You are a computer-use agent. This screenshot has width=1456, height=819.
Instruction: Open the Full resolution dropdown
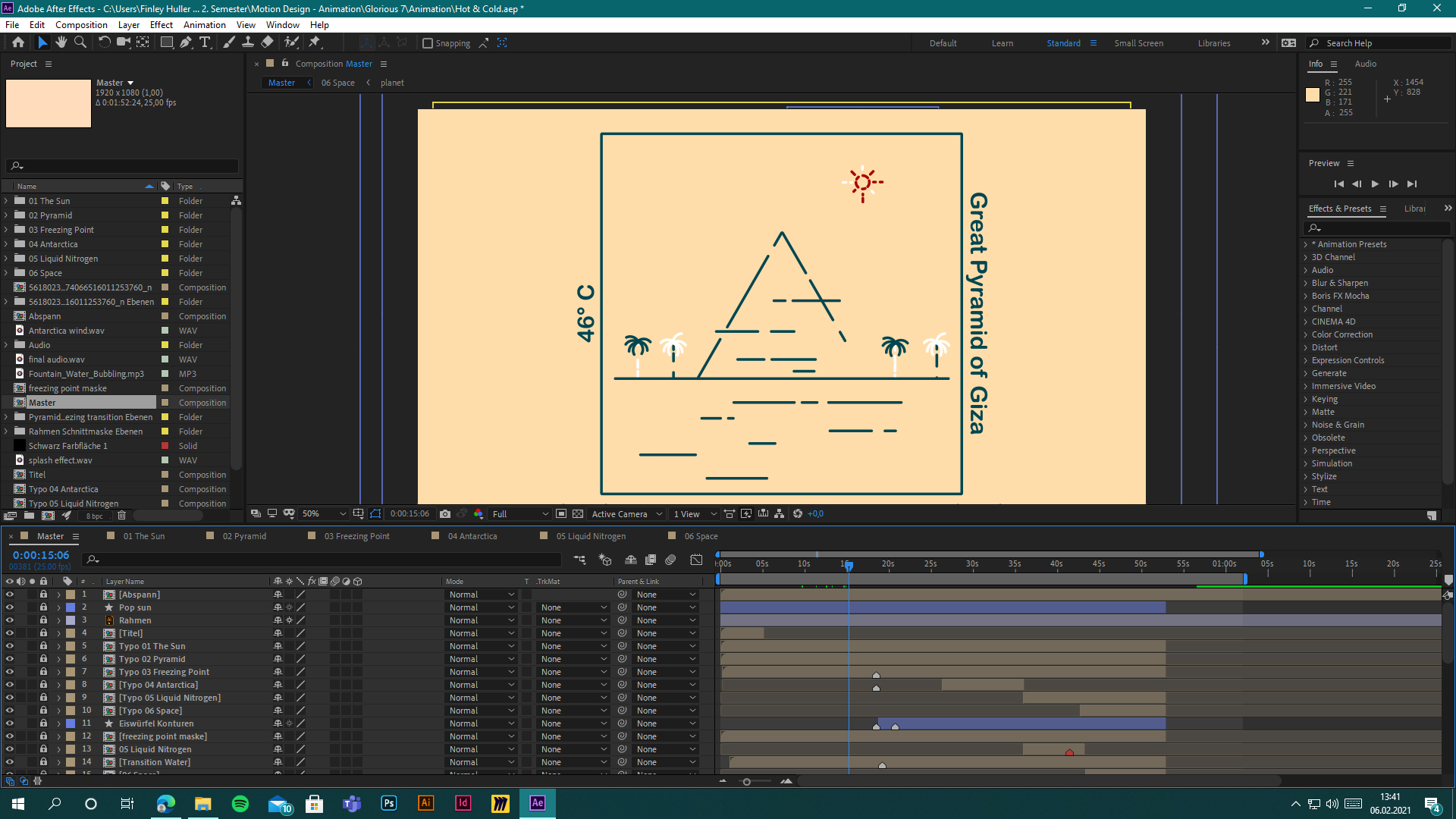click(x=520, y=514)
